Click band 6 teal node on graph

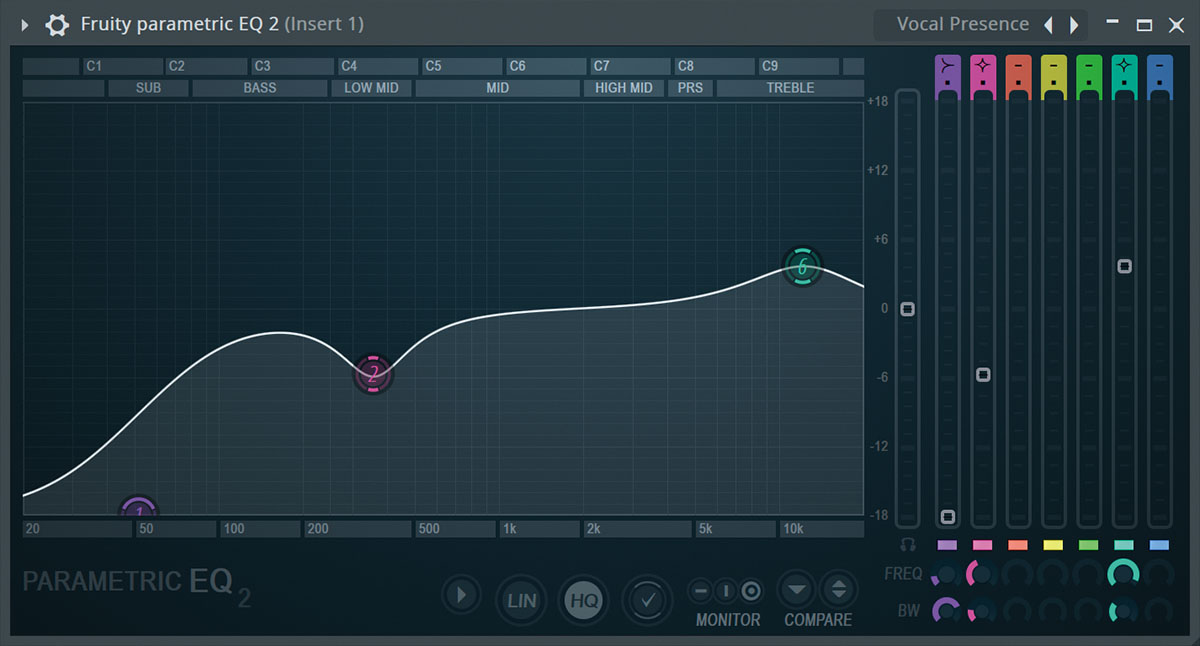pos(802,267)
